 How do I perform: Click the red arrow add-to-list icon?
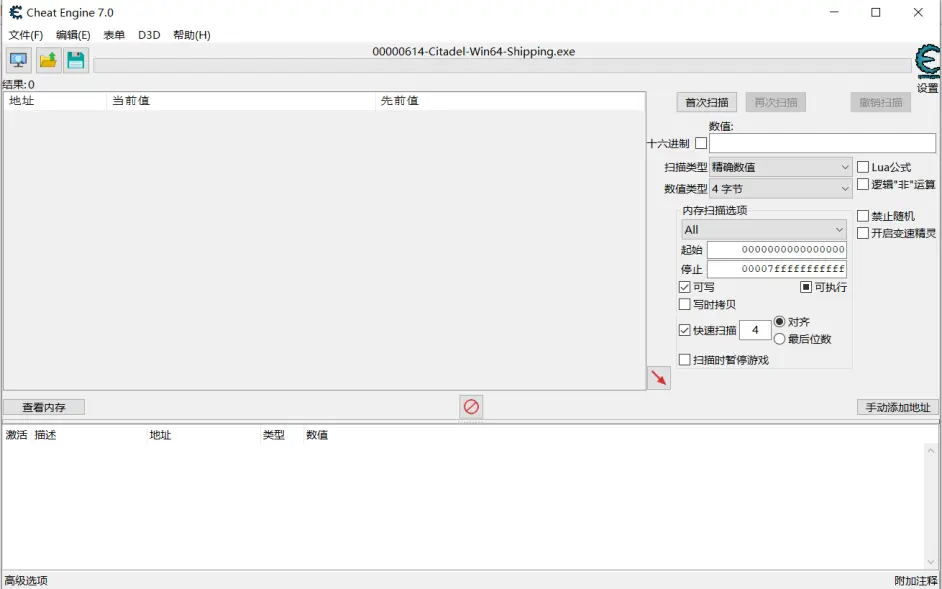tap(658, 378)
